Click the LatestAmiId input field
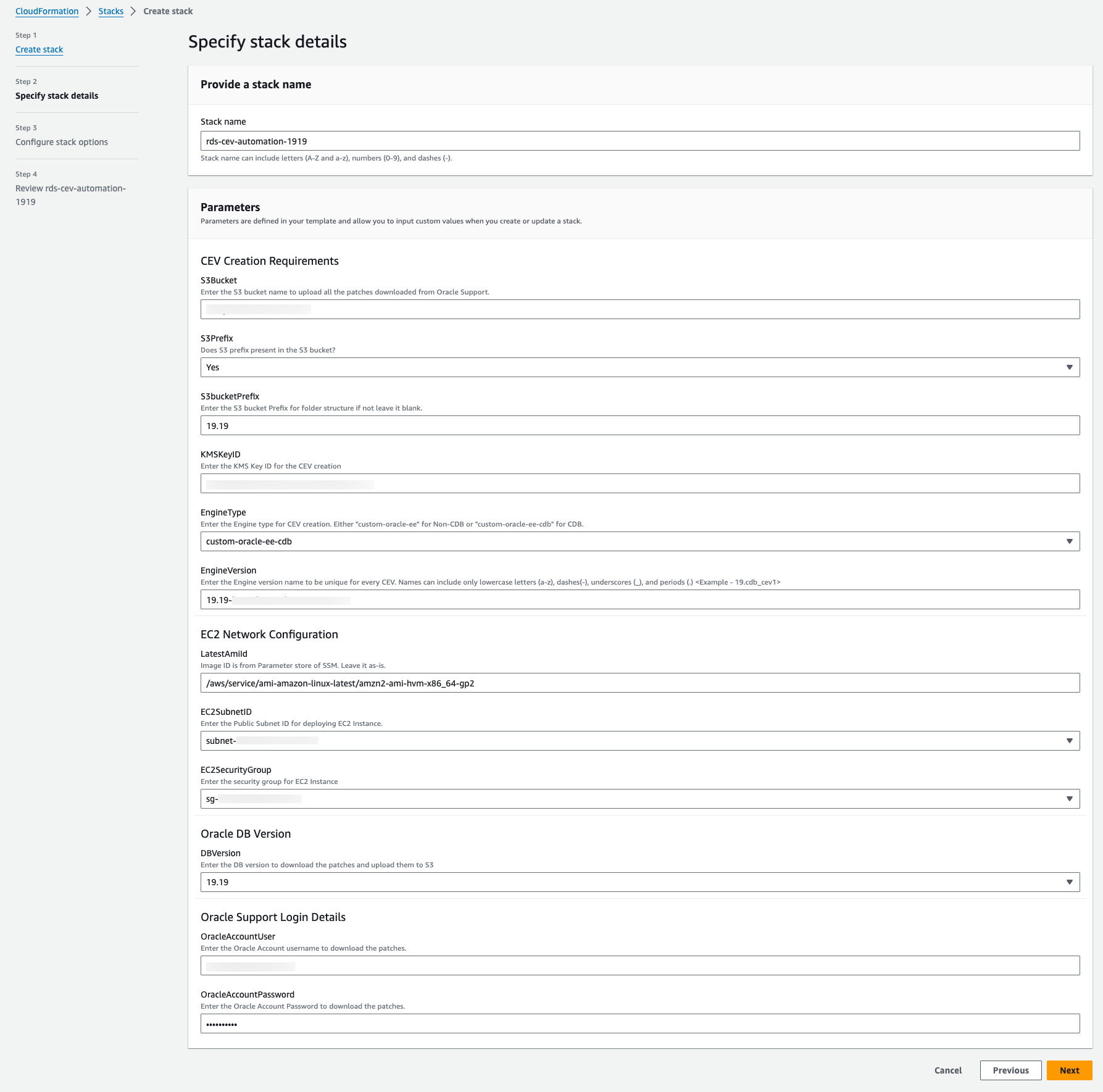 (x=639, y=683)
